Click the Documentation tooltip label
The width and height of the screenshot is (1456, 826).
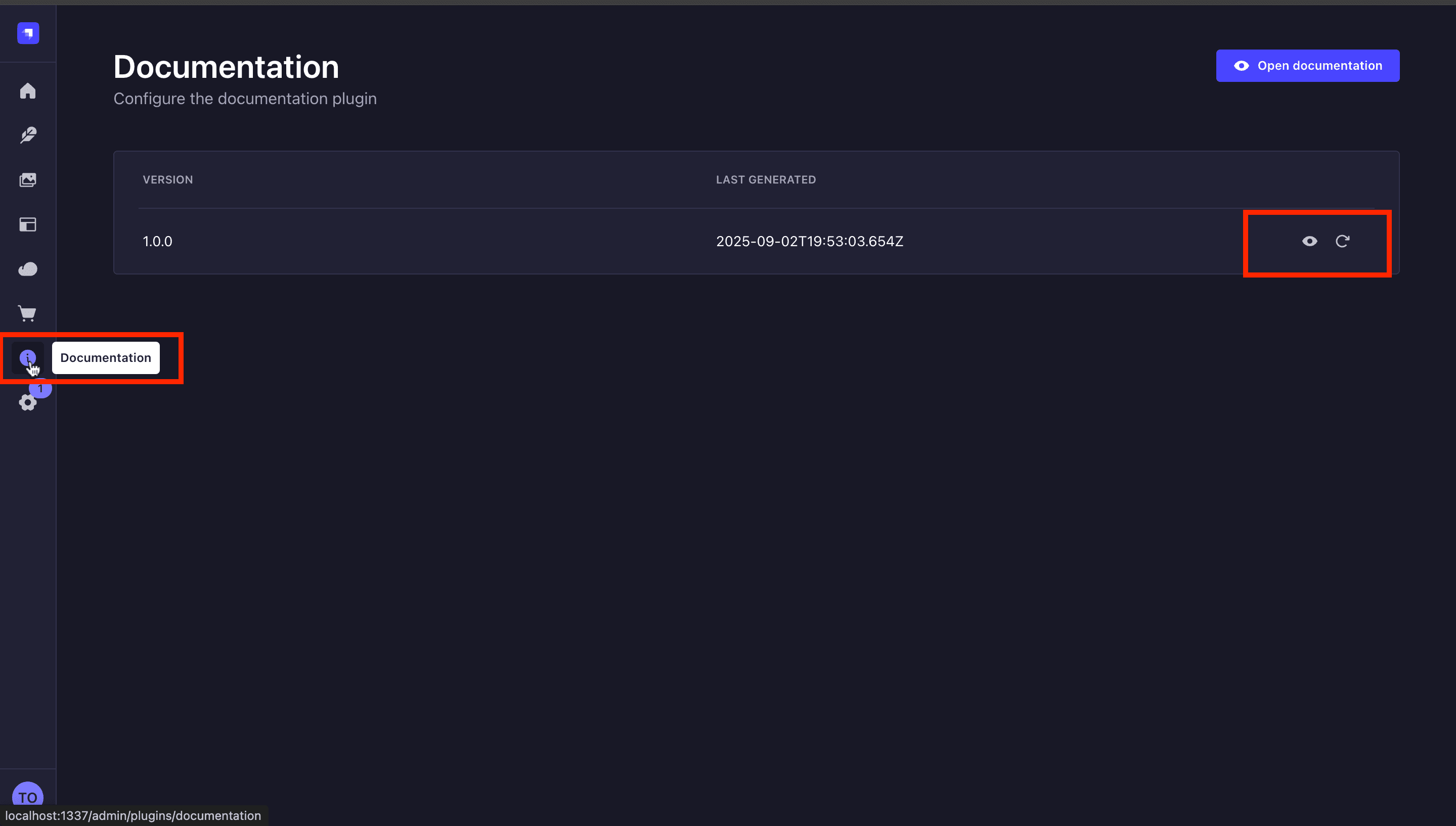(106, 358)
